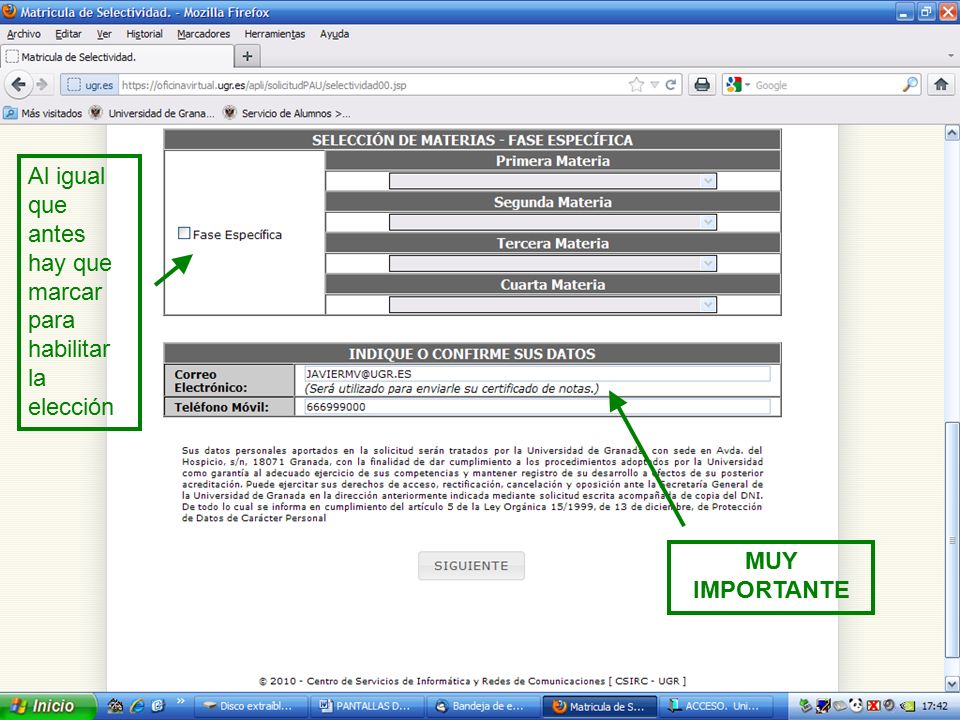Open the Universidad de Granada bookmark
Image resolution: width=960 pixels, height=720 pixels.
[152, 113]
